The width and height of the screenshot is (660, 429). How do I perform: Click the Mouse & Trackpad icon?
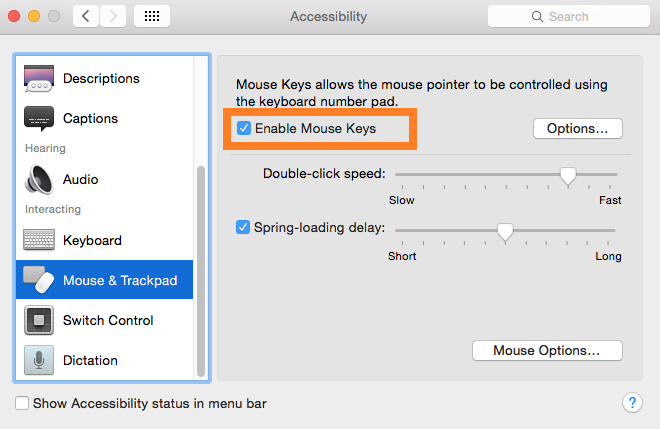38,281
